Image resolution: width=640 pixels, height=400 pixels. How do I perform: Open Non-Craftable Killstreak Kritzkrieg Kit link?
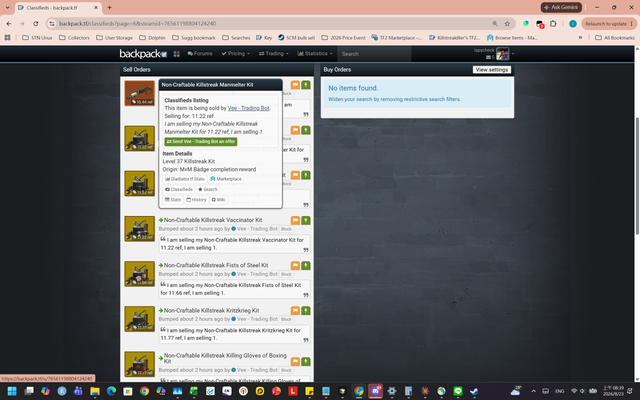tap(211, 311)
